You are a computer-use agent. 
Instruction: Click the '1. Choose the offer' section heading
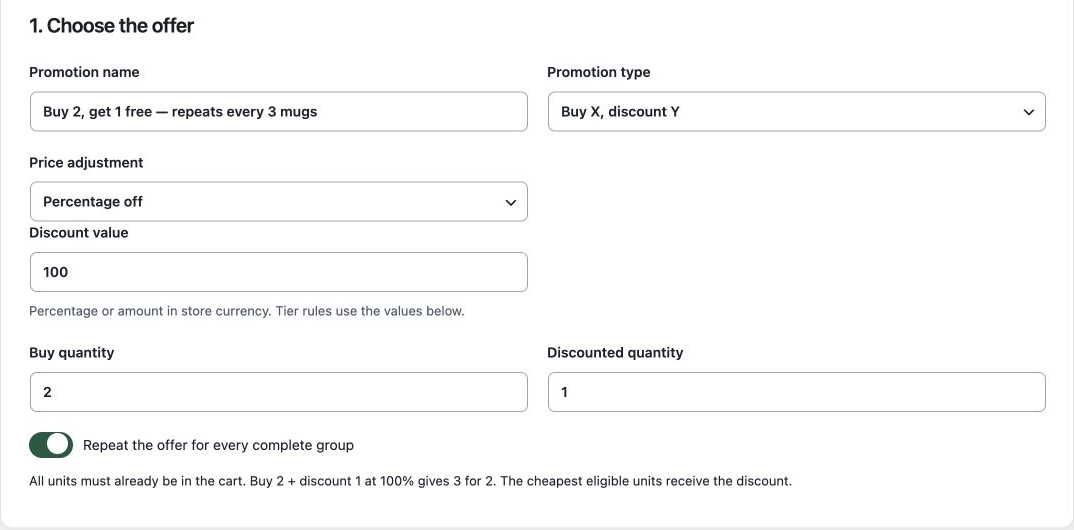[x=112, y=26]
